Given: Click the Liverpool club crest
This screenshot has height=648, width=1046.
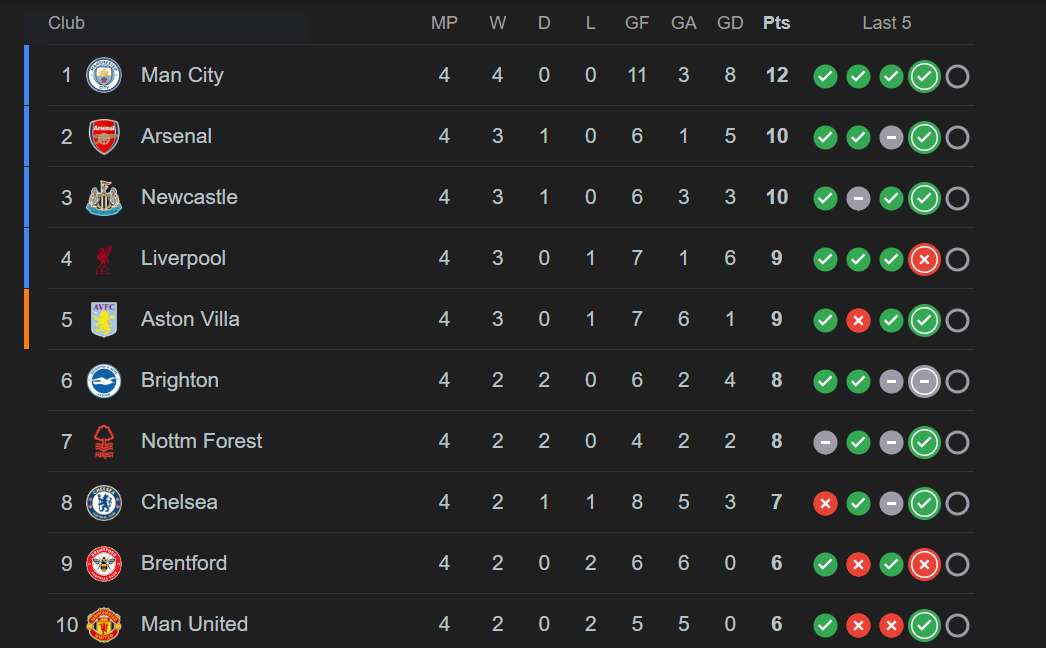Looking at the screenshot, I should point(104,259).
